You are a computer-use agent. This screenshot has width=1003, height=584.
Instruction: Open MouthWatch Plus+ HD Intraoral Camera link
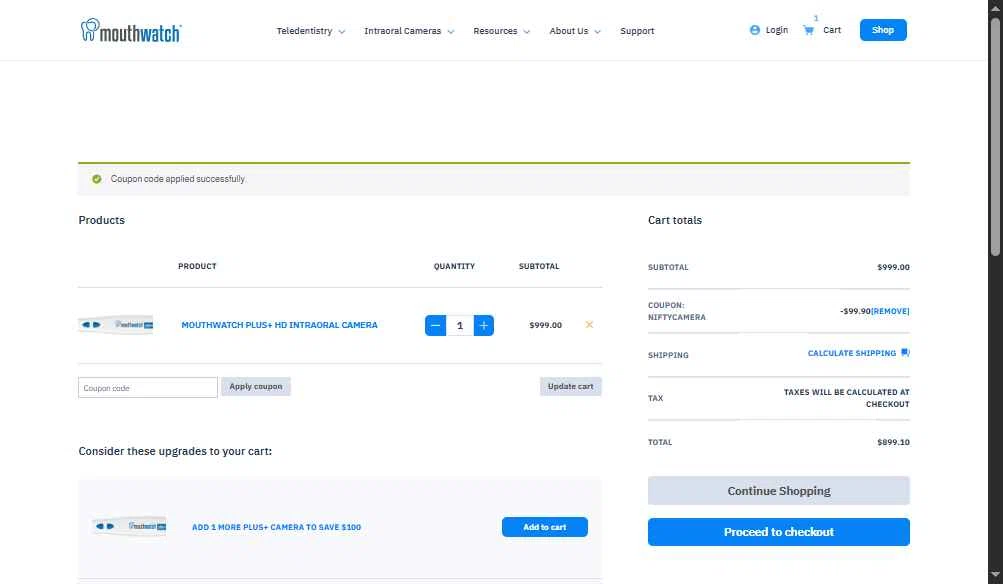[280, 325]
